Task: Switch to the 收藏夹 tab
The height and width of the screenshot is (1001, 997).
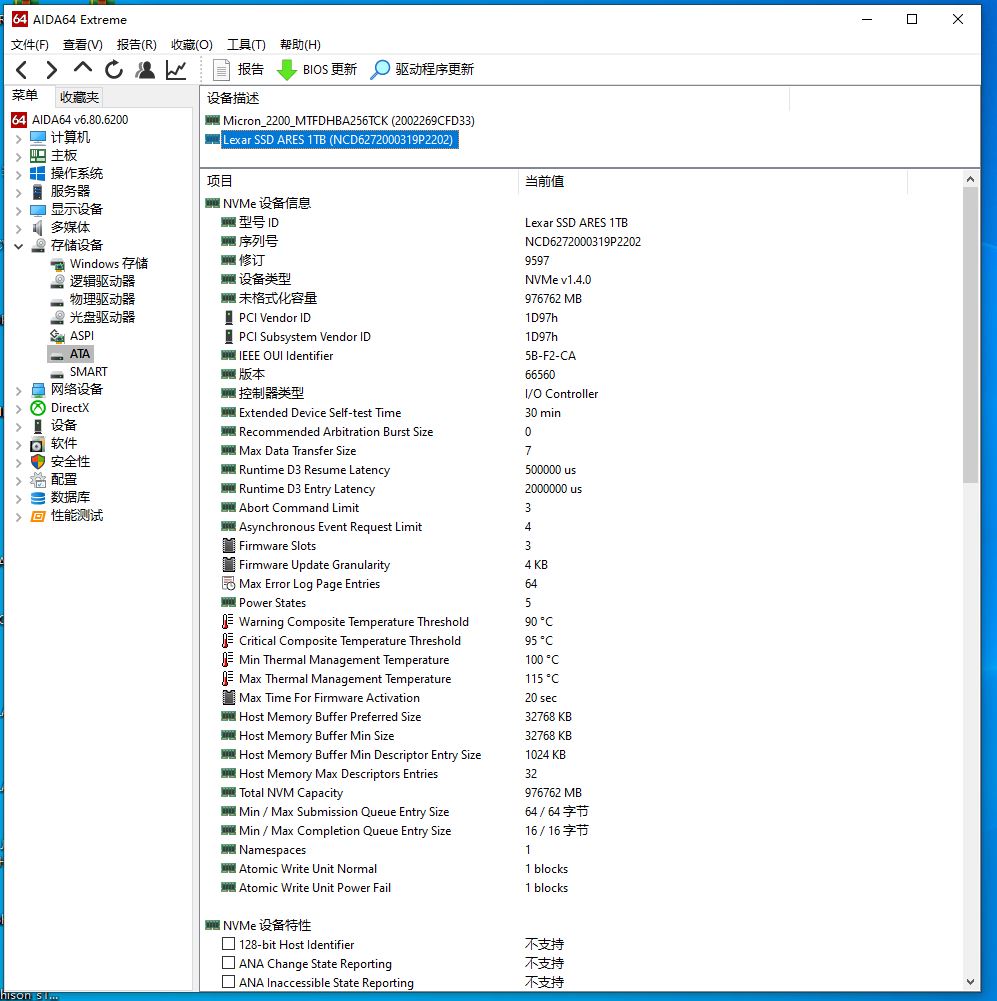Action: 79,97
